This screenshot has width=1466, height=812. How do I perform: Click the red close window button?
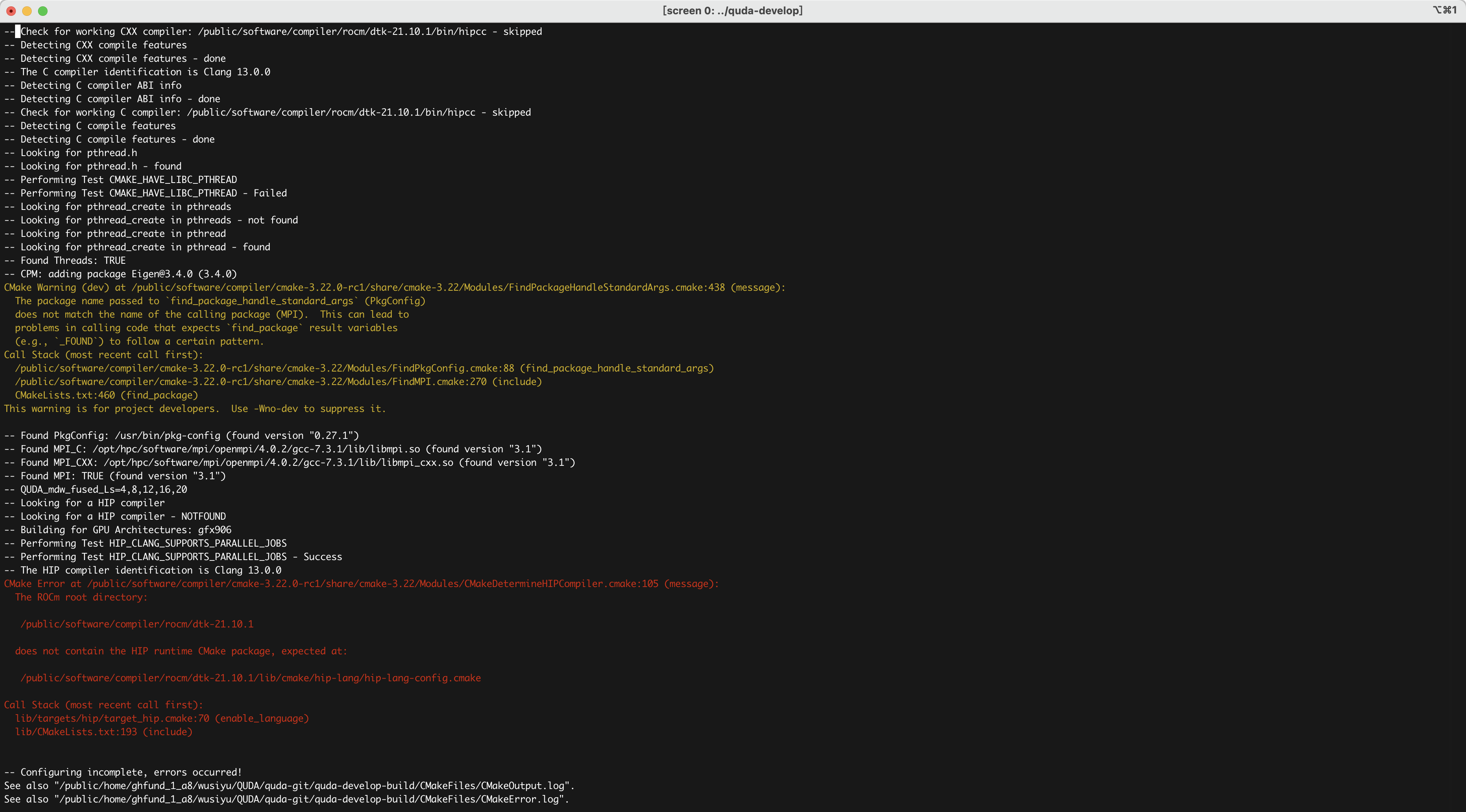point(11,11)
